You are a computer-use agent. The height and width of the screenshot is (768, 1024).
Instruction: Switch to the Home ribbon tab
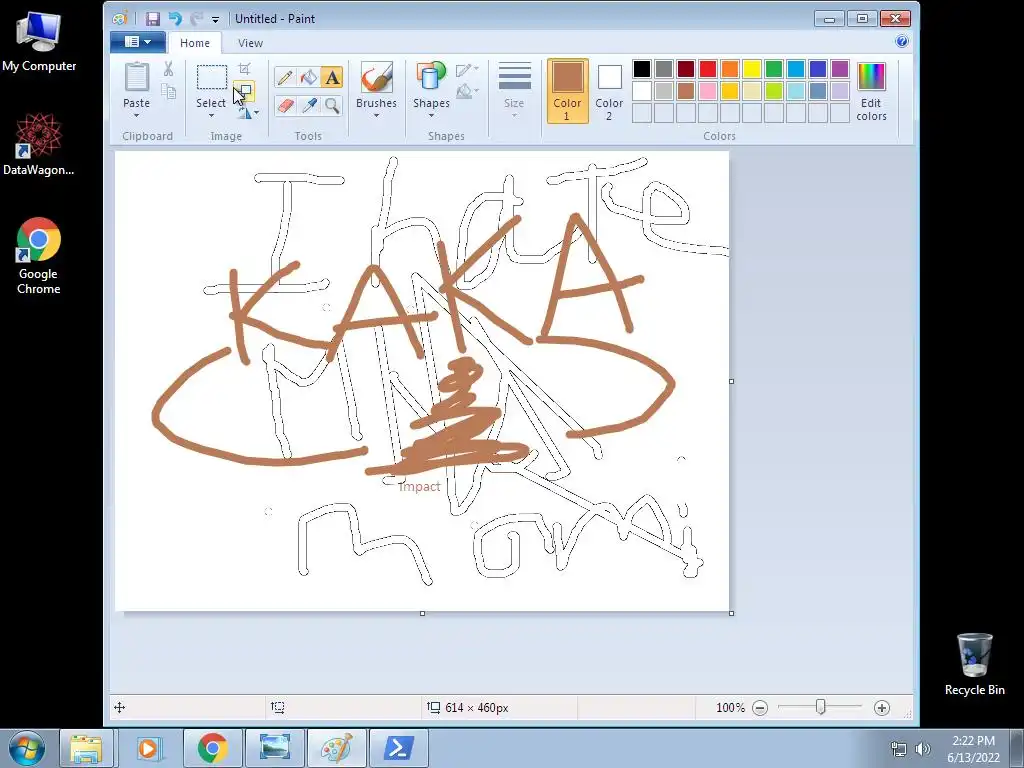click(x=195, y=43)
